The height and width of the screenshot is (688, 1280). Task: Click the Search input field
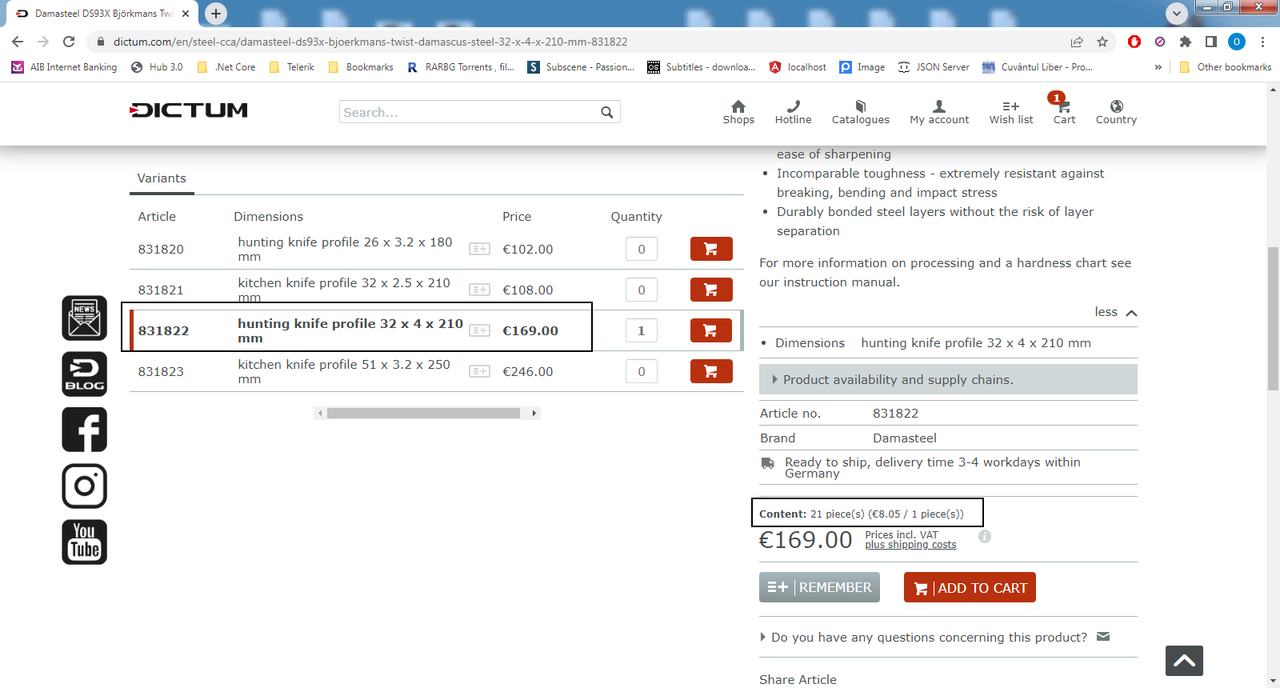[468, 112]
